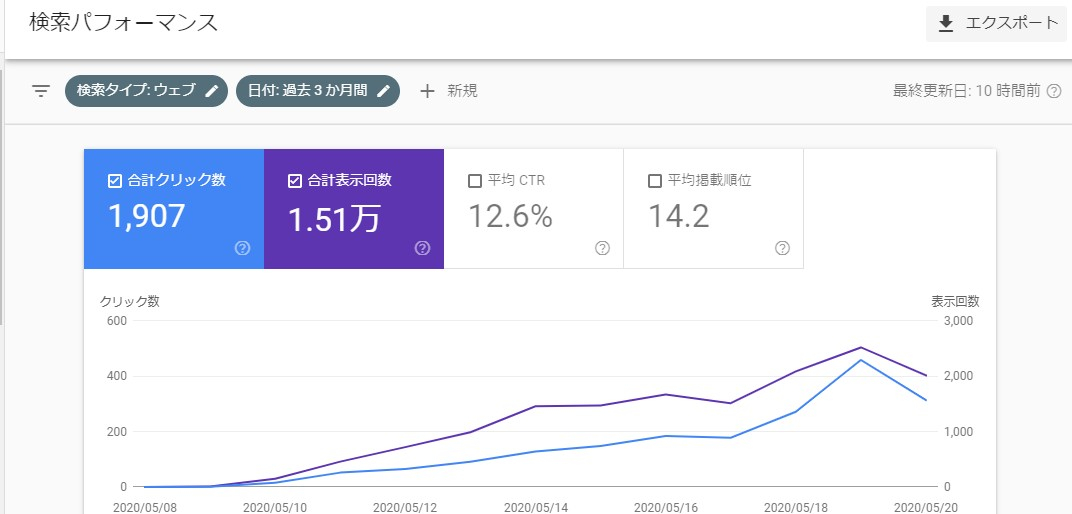Screen dimensions: 1072x514
Task: Click the filter list icon
Action: pyautogui.click(x=41, y=91)
